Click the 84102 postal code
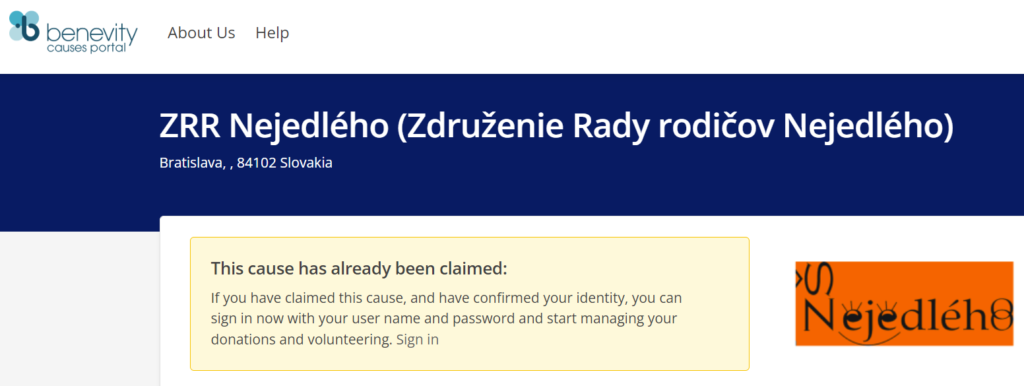 [257, 163]
